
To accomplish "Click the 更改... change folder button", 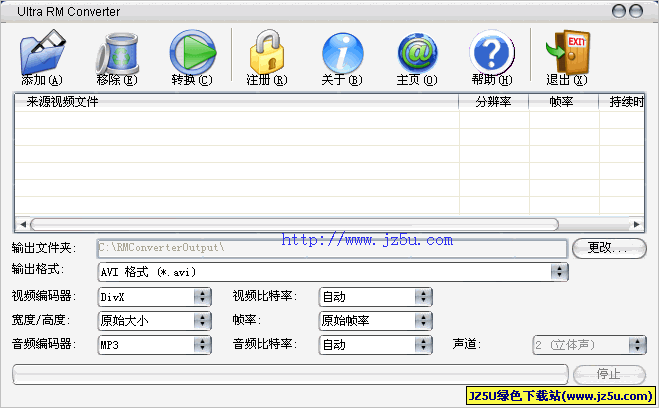I will pos(609,248).
